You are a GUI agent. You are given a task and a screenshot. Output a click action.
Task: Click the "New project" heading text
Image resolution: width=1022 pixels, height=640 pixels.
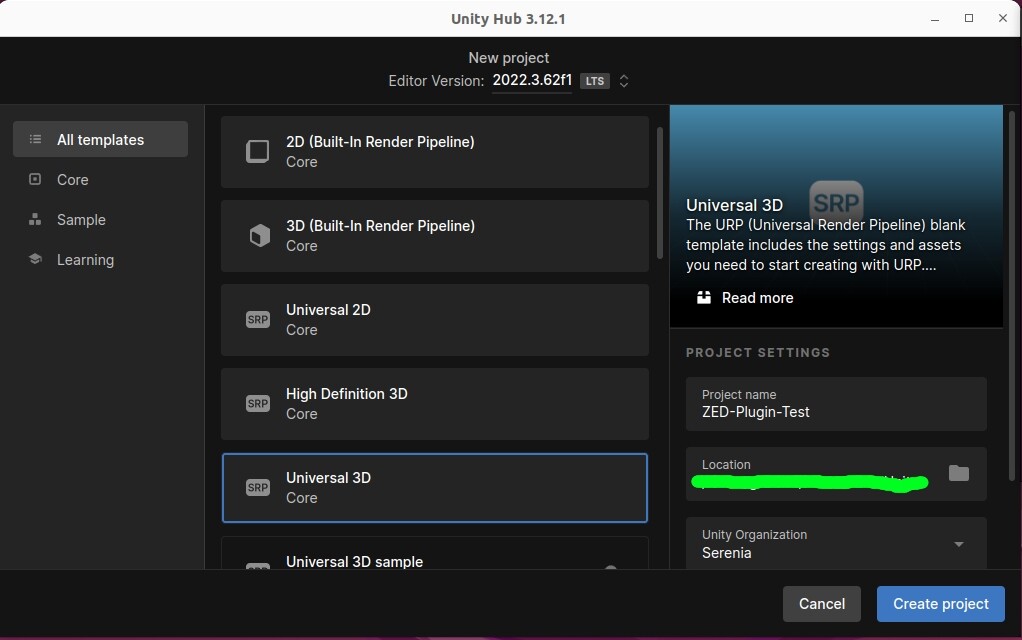(508, 58)
